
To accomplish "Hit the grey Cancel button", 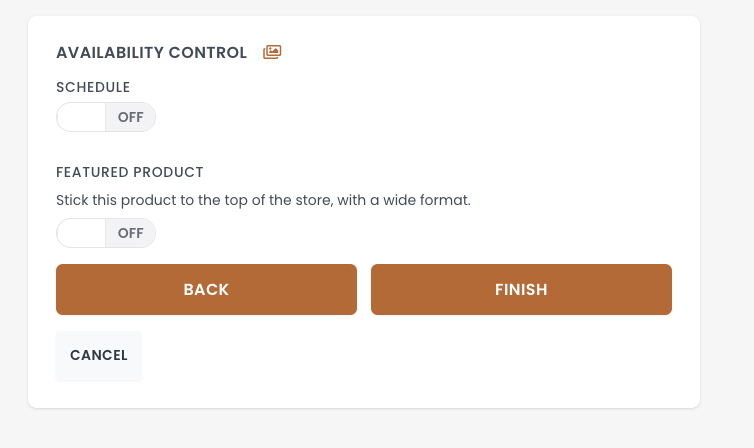I will click(99, 355).
